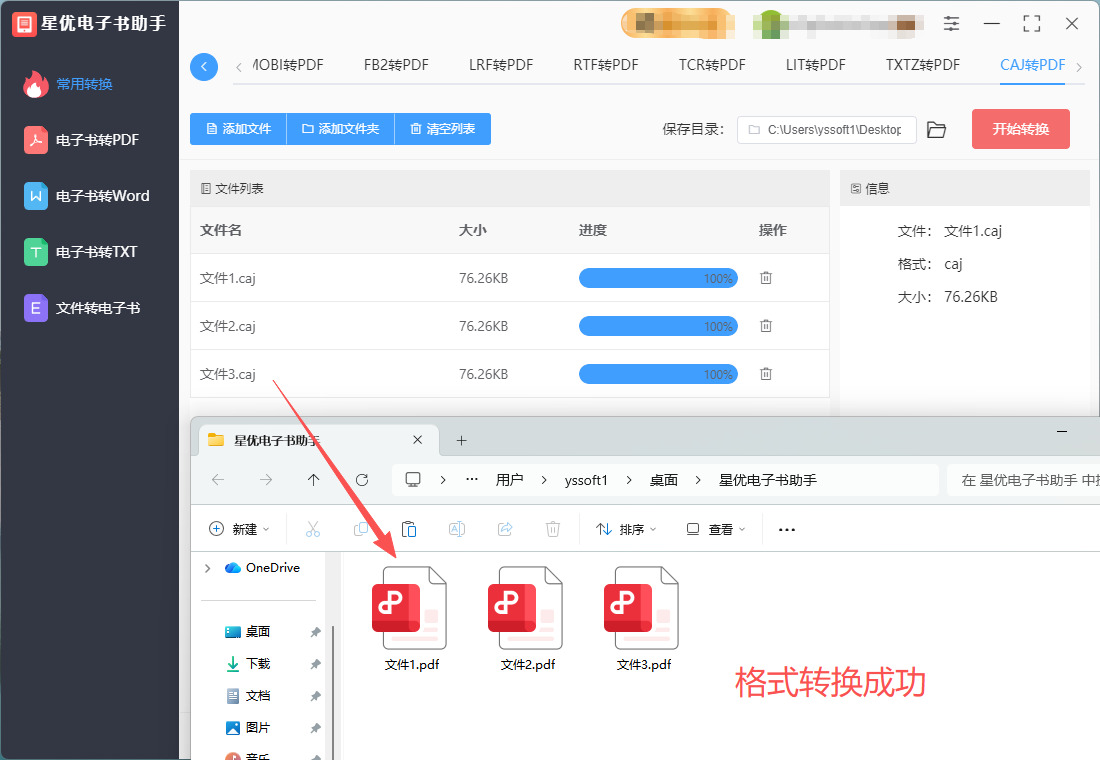Switch to the RTF转PDF tab

[x=606, y=65]
